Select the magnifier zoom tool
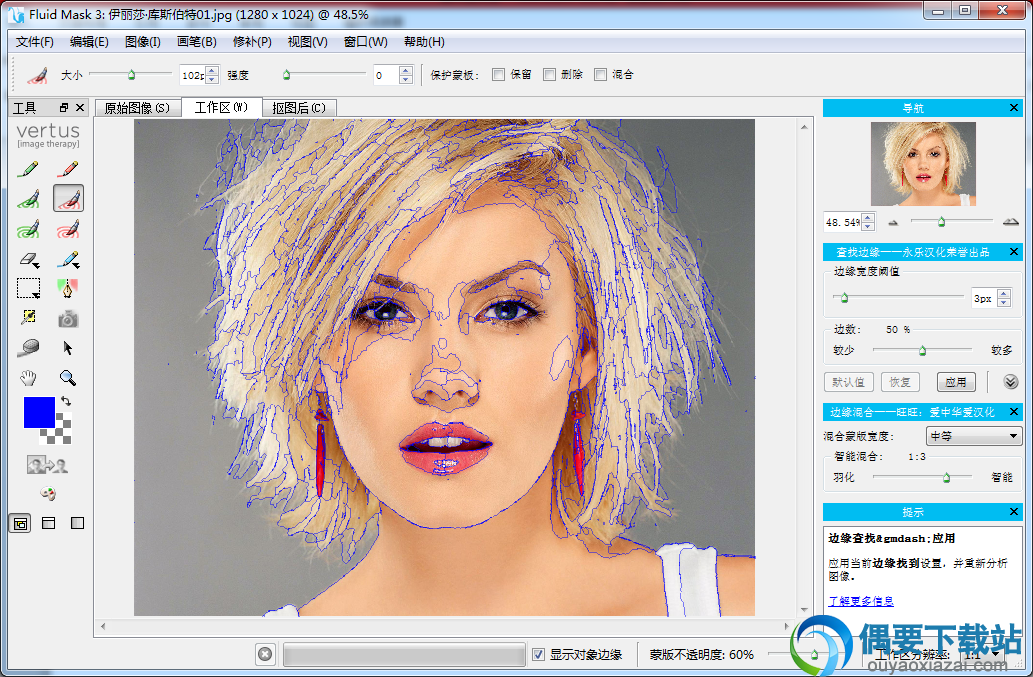 click(67, 377)
